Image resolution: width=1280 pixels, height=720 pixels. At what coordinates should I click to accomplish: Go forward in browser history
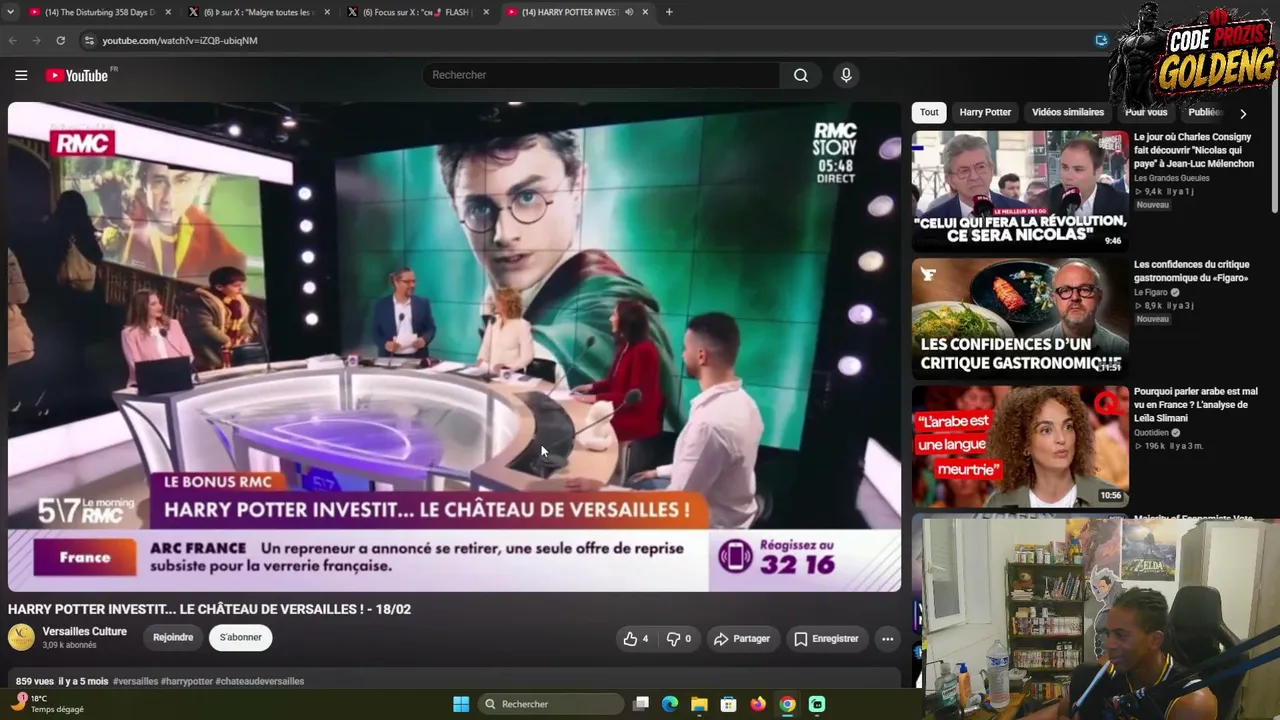(x=37, y=40)
